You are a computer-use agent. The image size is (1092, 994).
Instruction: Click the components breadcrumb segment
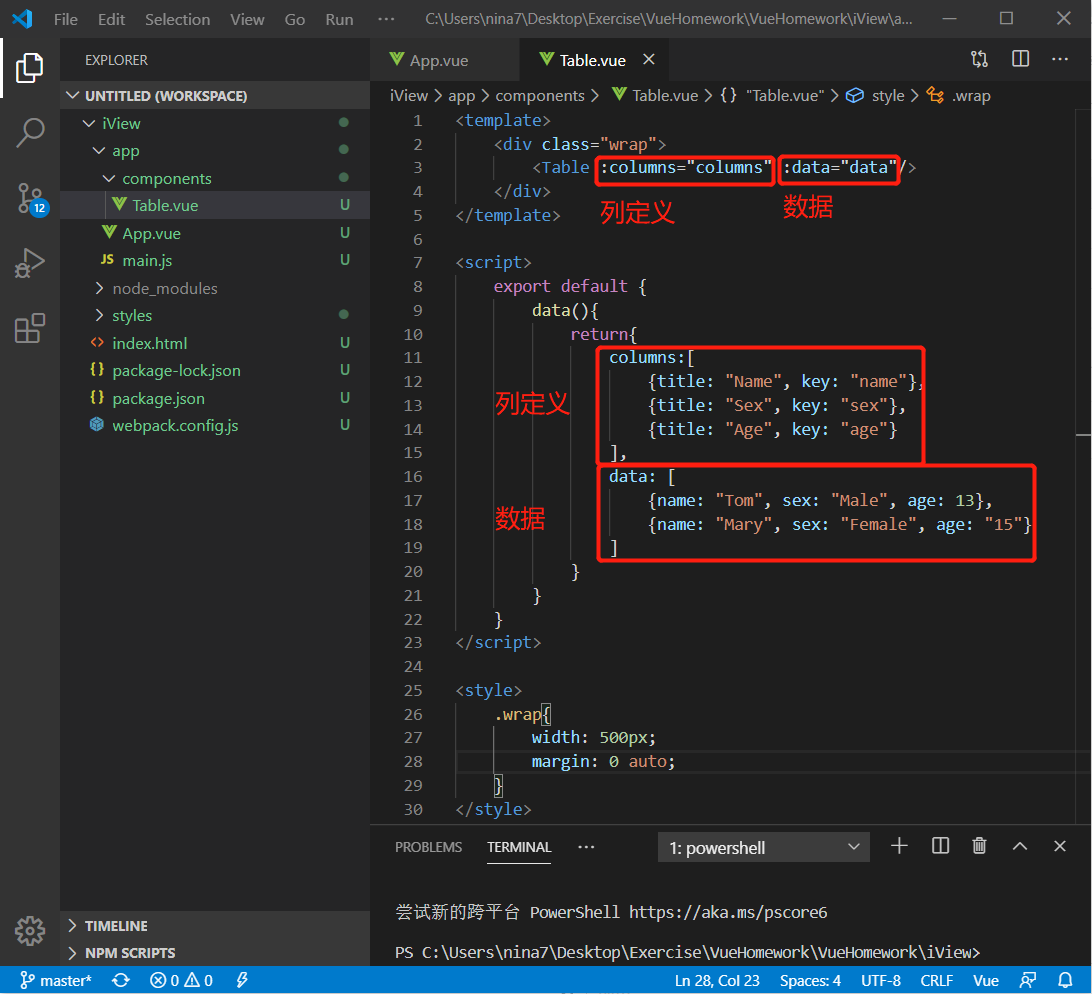point(540,95)
